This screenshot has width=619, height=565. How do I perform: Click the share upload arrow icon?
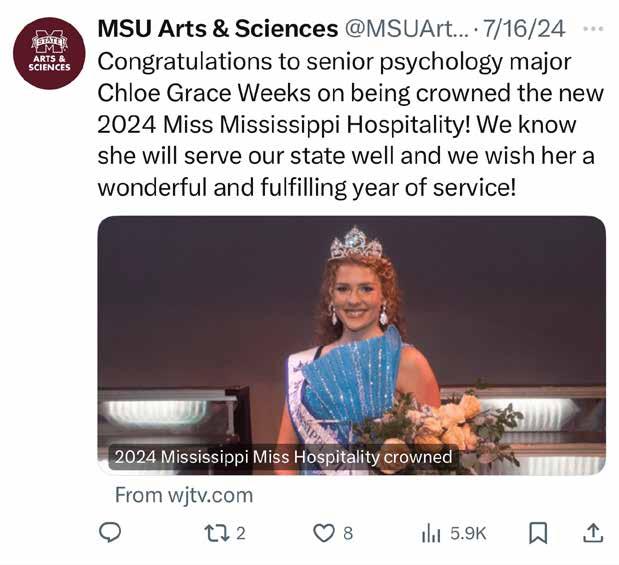point(592,533)
